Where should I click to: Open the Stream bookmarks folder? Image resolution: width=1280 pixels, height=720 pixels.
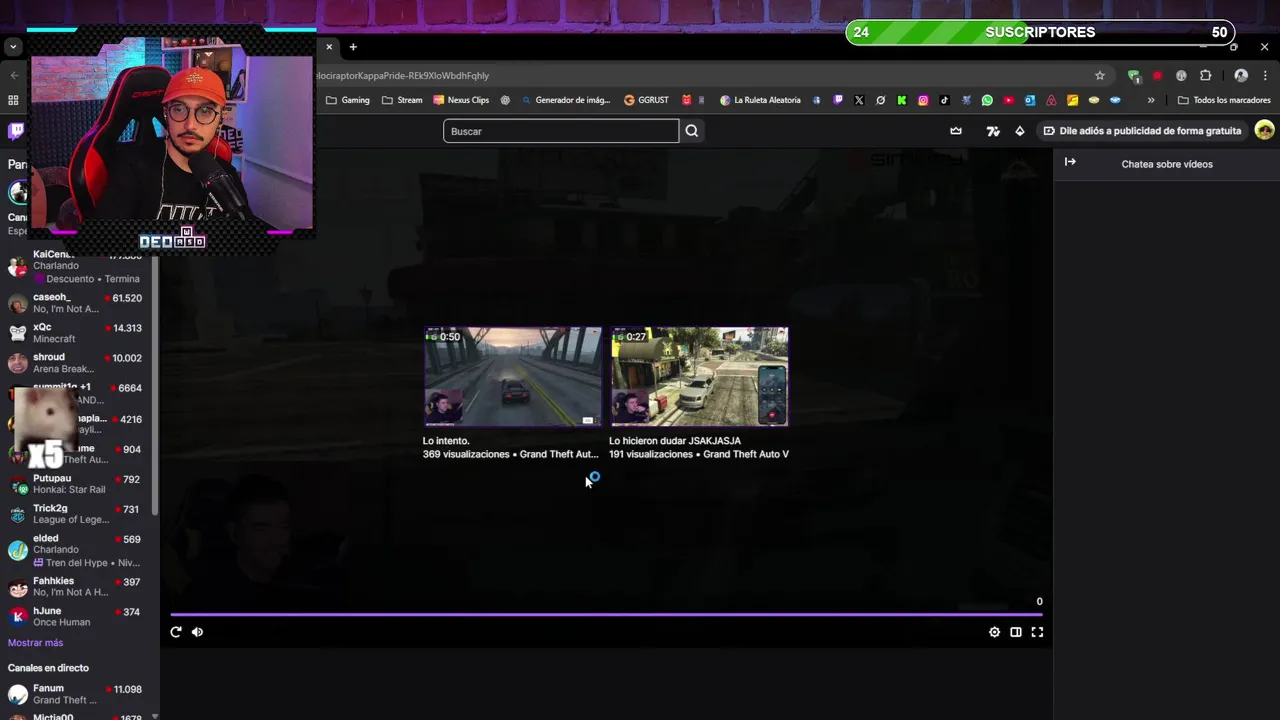[402, 100]
